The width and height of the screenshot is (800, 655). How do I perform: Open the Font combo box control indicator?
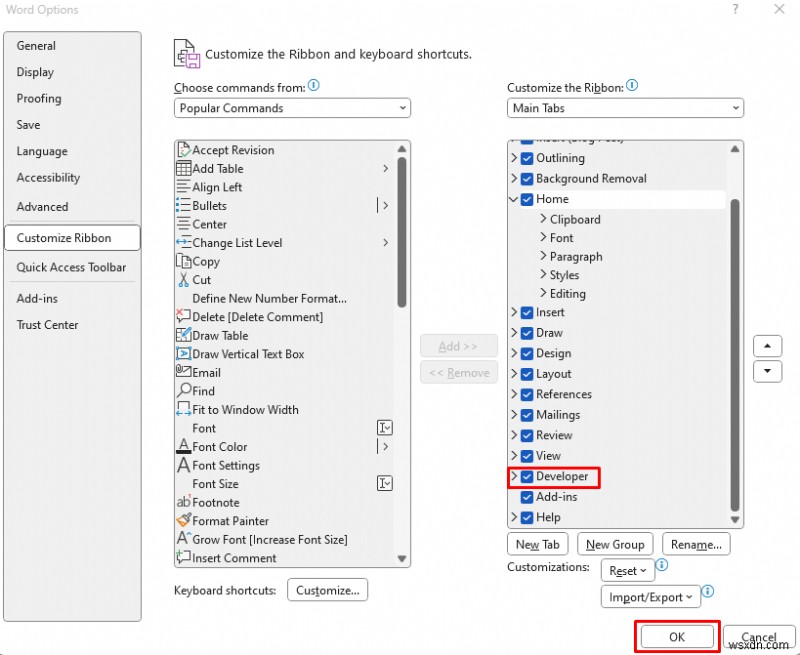tap(385, 427)
